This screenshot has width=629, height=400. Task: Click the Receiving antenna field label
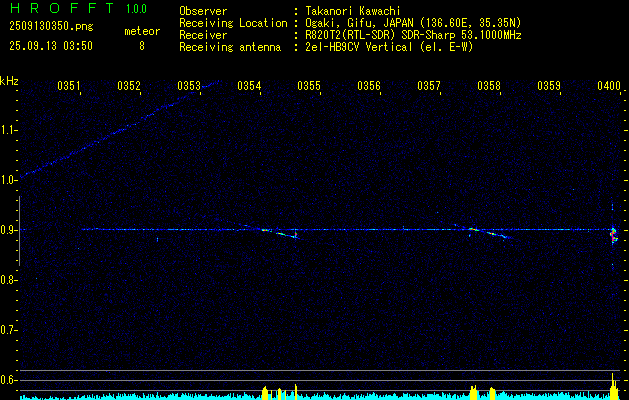230,47
